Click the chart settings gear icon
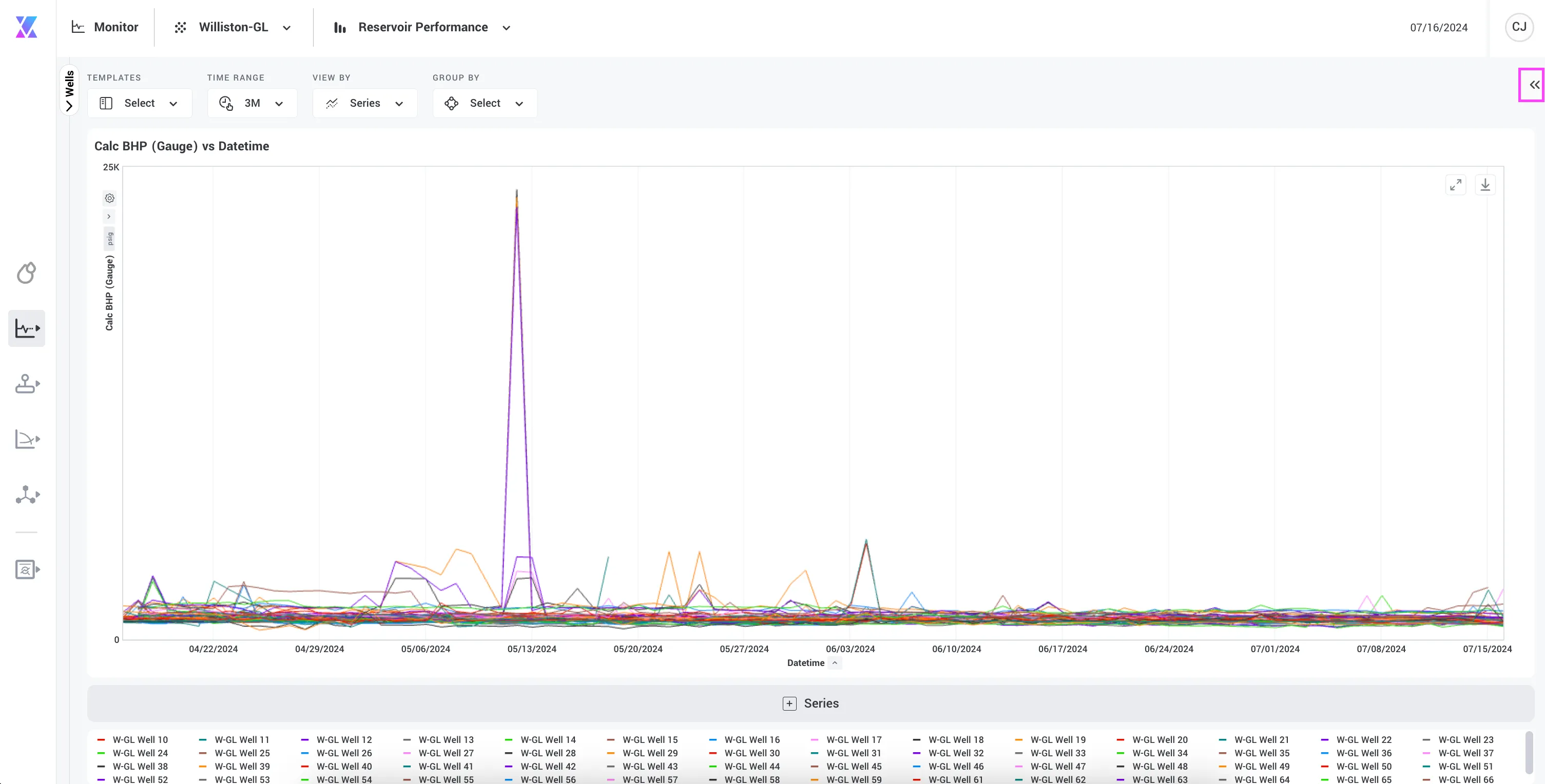Viewport: 1545px width, 784px height. click(109, 198)
